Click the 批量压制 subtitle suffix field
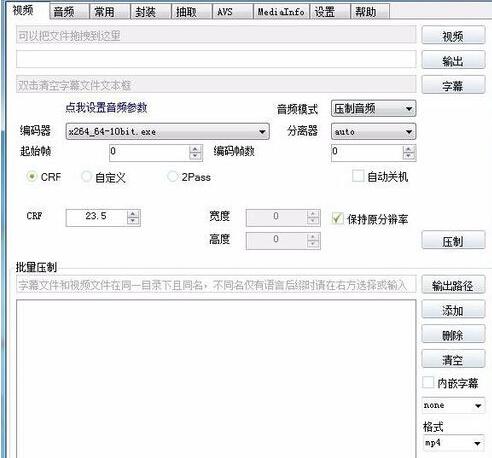Image resolution: width=492 pixels, height=458 pixels. point(216,285)
